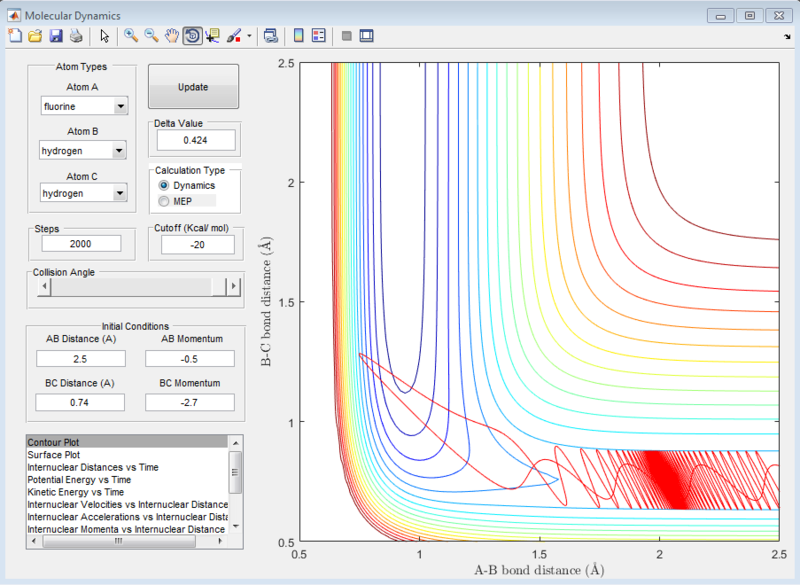Click the BC Distance field showing 0.74
Viewport: 800px width, 585px height.
click(x=80, y=402)
